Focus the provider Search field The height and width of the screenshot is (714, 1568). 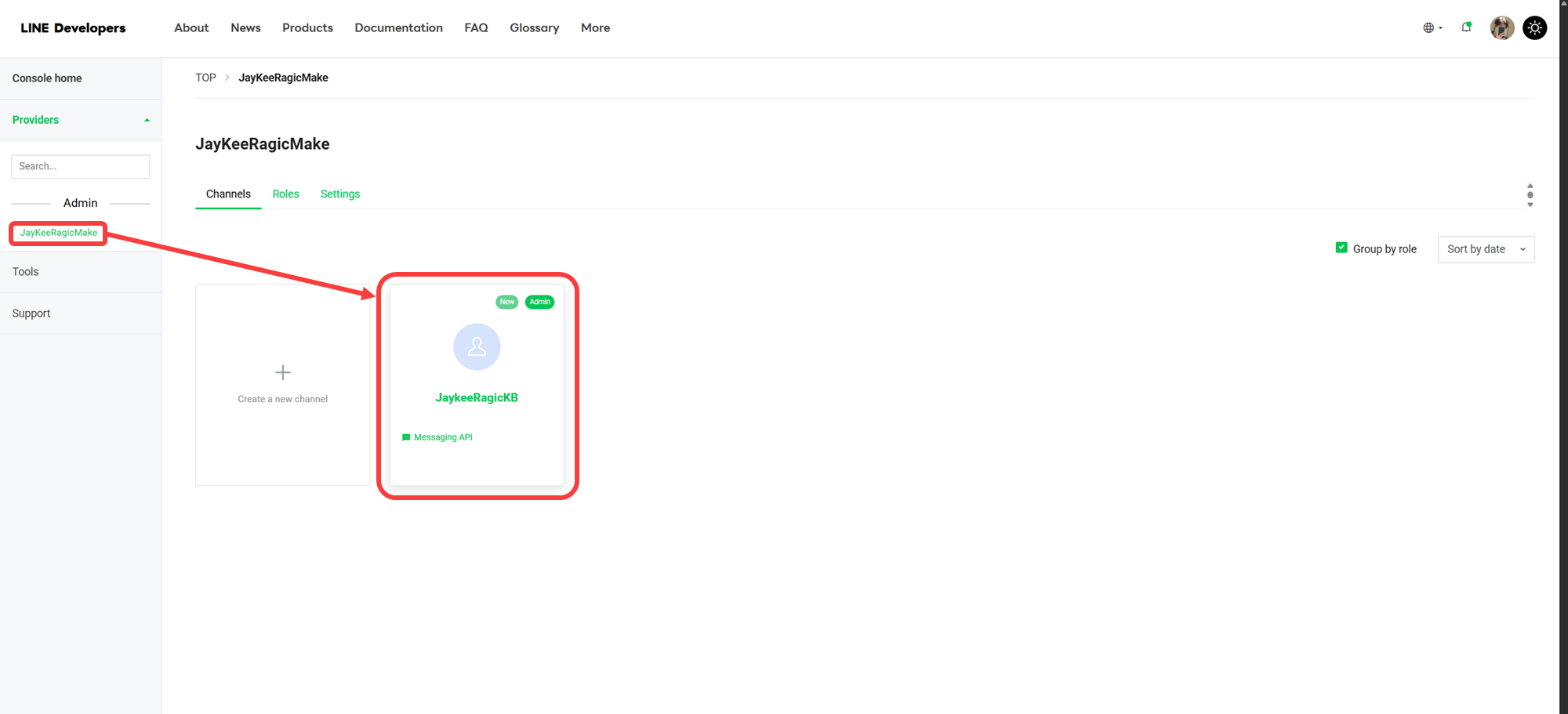[80, 166]
